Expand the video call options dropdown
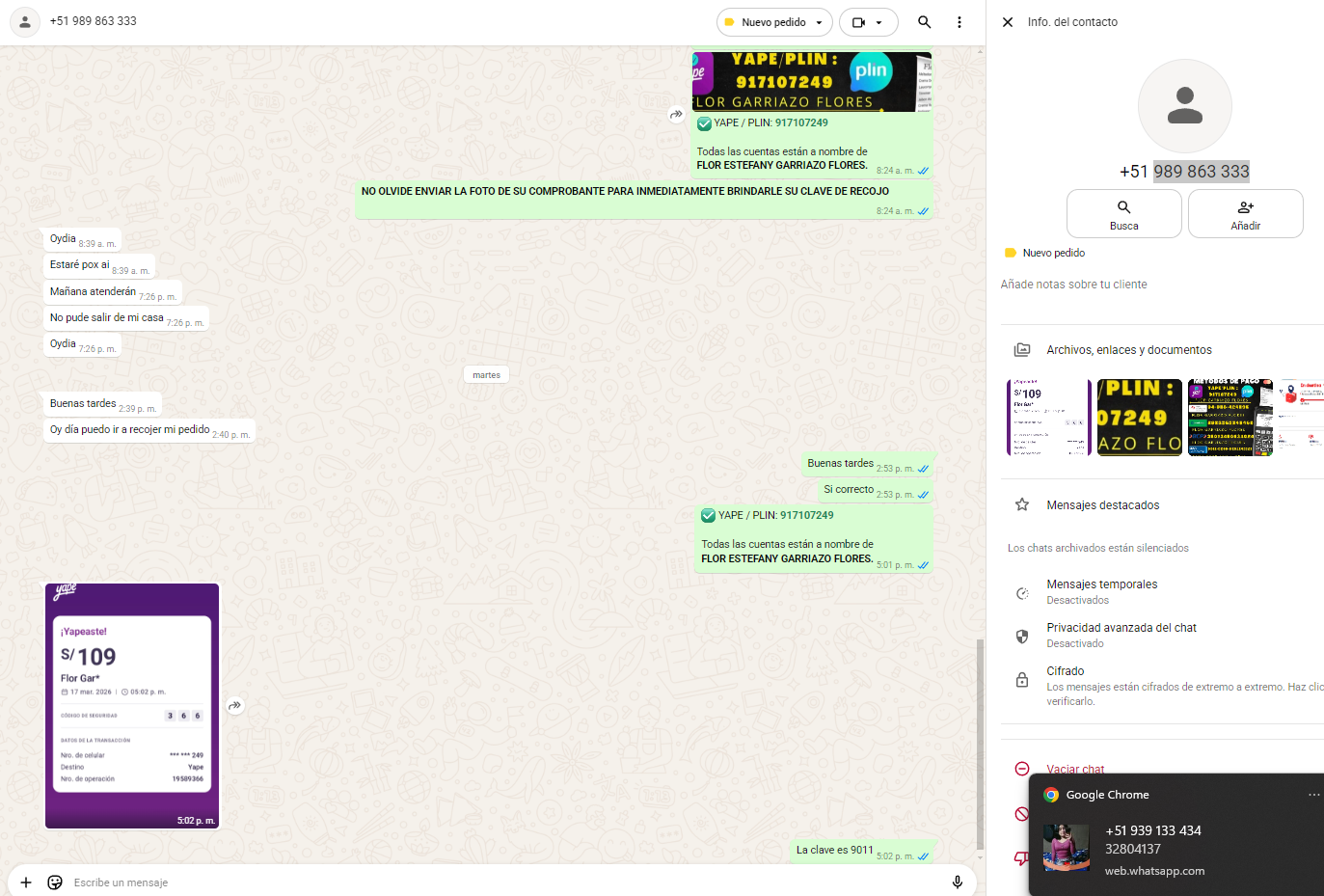1324x896 pixels. (878, 22)
